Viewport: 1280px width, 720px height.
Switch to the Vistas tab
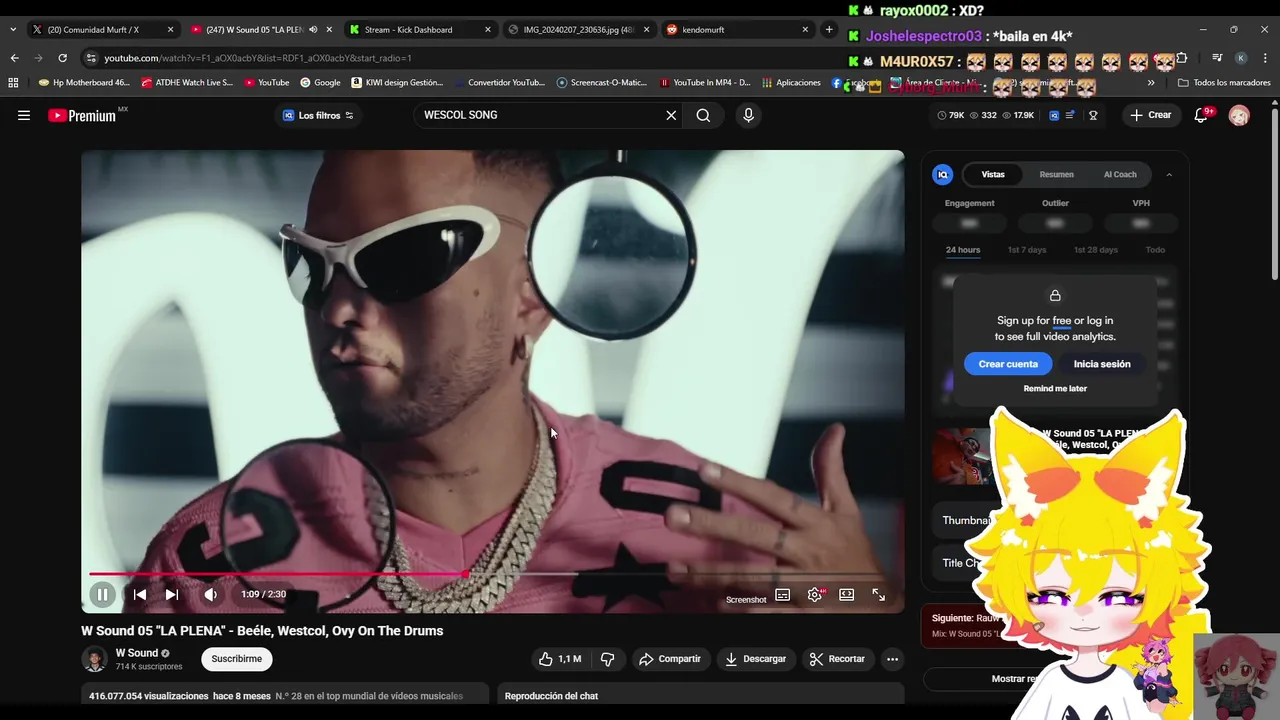pyautogui.click(x=993, y=174)
